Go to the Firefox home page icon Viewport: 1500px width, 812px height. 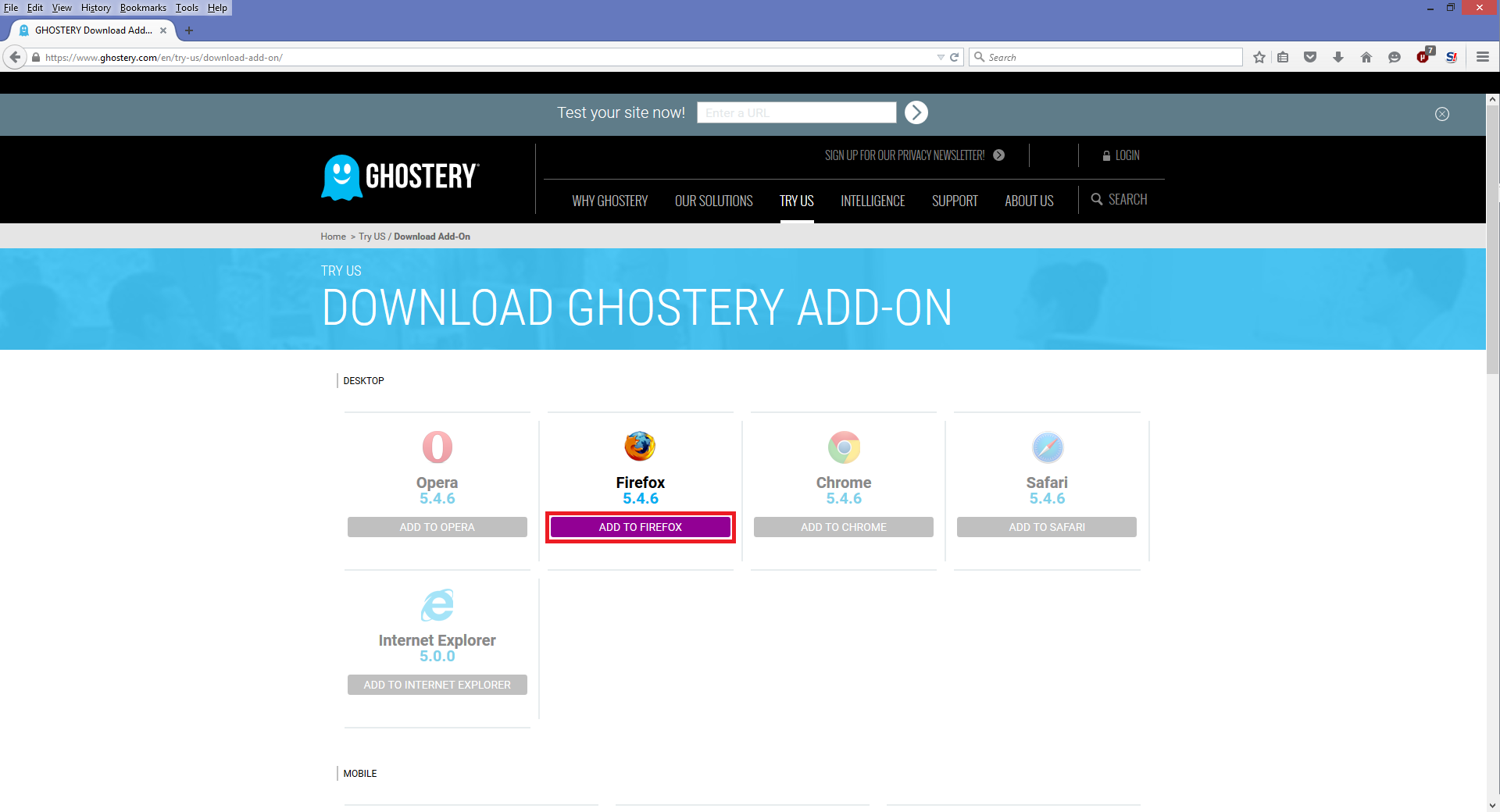[x=1366, y=57]
